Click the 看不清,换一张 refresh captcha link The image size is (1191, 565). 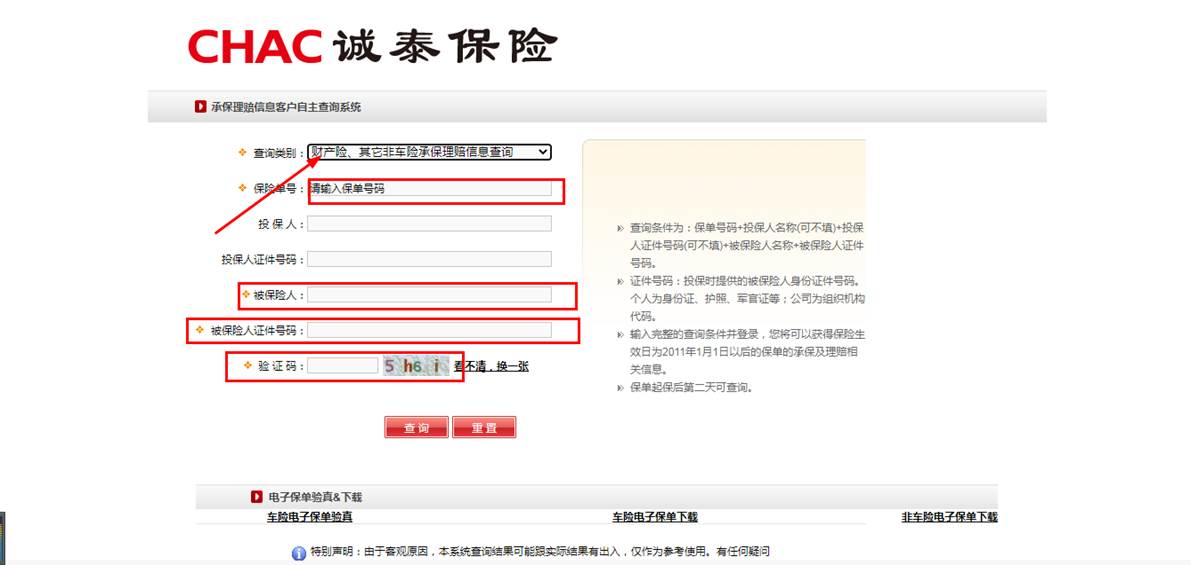491,366
